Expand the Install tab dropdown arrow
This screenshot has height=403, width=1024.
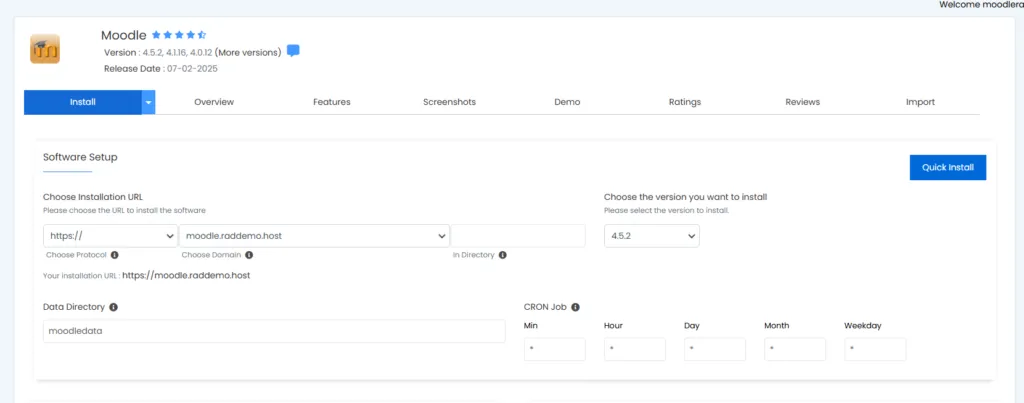pyautogui.click(x=148, y=102)
